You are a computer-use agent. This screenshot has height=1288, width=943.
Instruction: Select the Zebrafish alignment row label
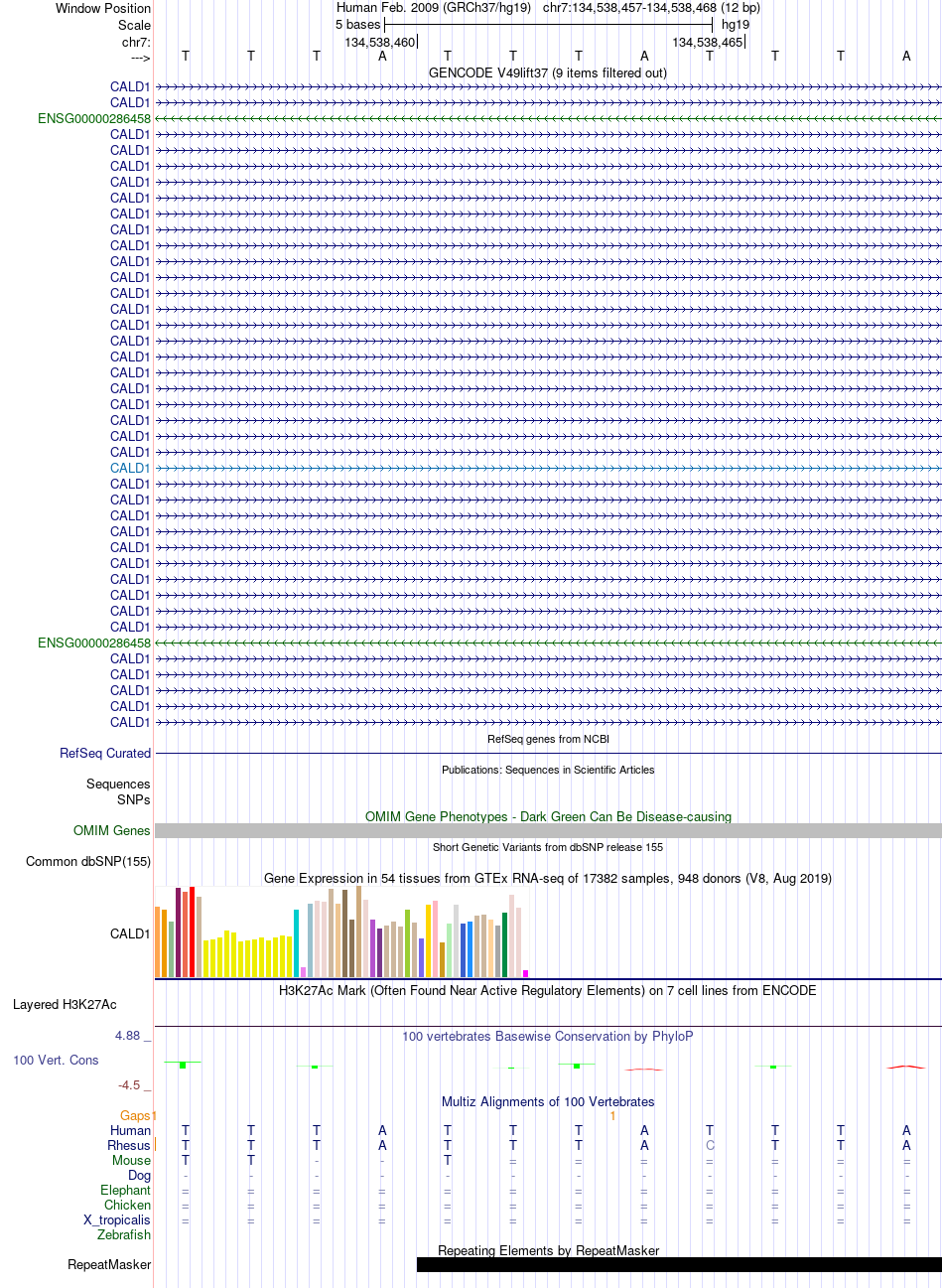coord(124,1234)
